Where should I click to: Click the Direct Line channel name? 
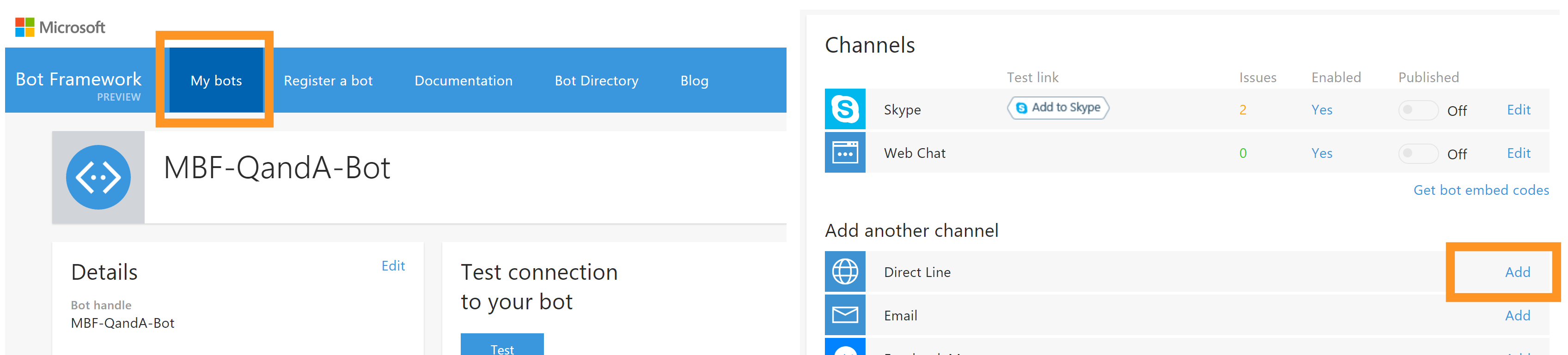[x=917, y=272]
